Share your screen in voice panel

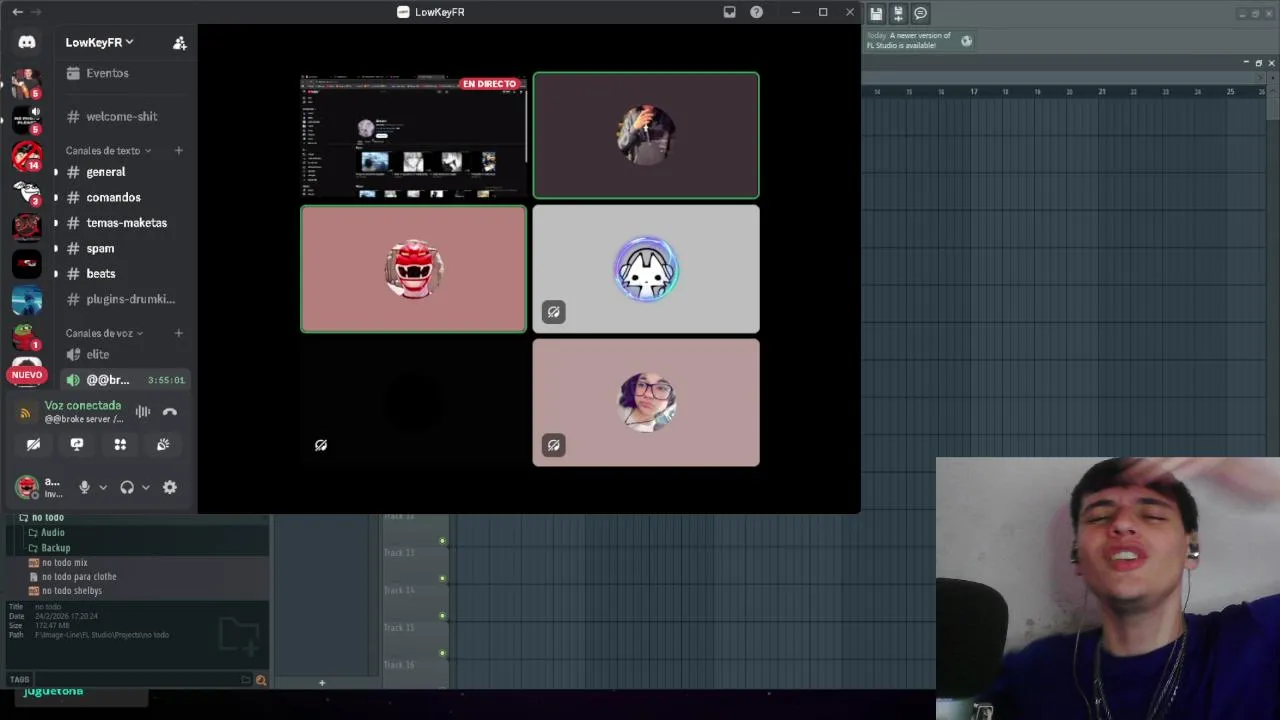tap(77, 444)
